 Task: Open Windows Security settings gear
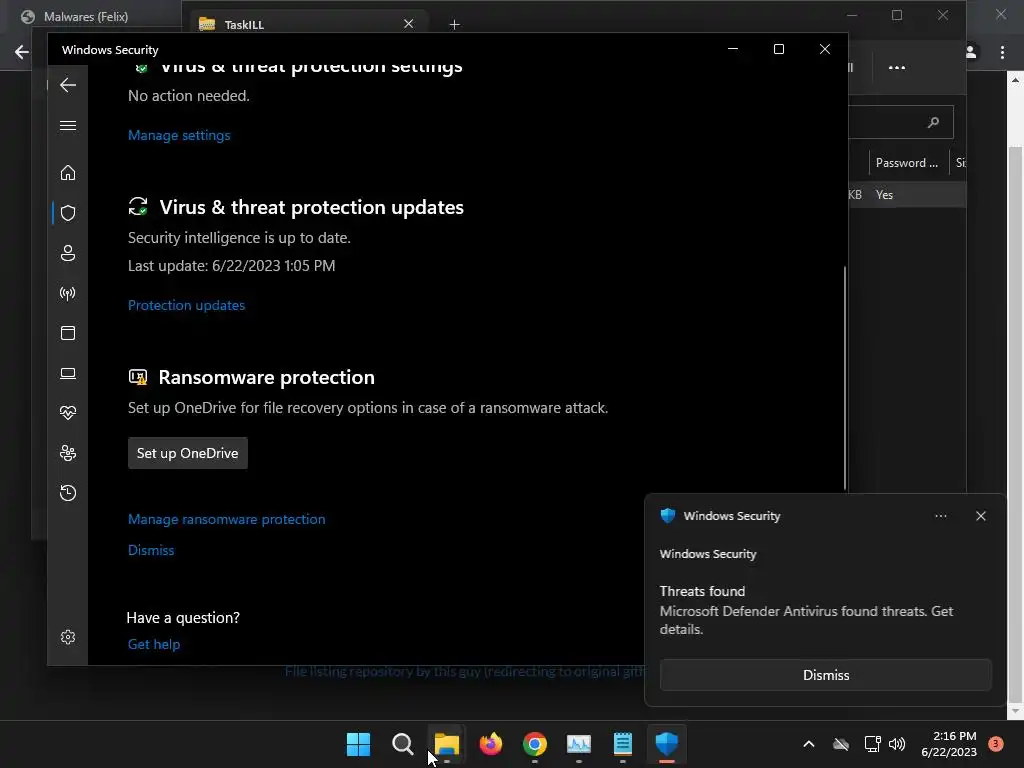click(x=68, y=637)
